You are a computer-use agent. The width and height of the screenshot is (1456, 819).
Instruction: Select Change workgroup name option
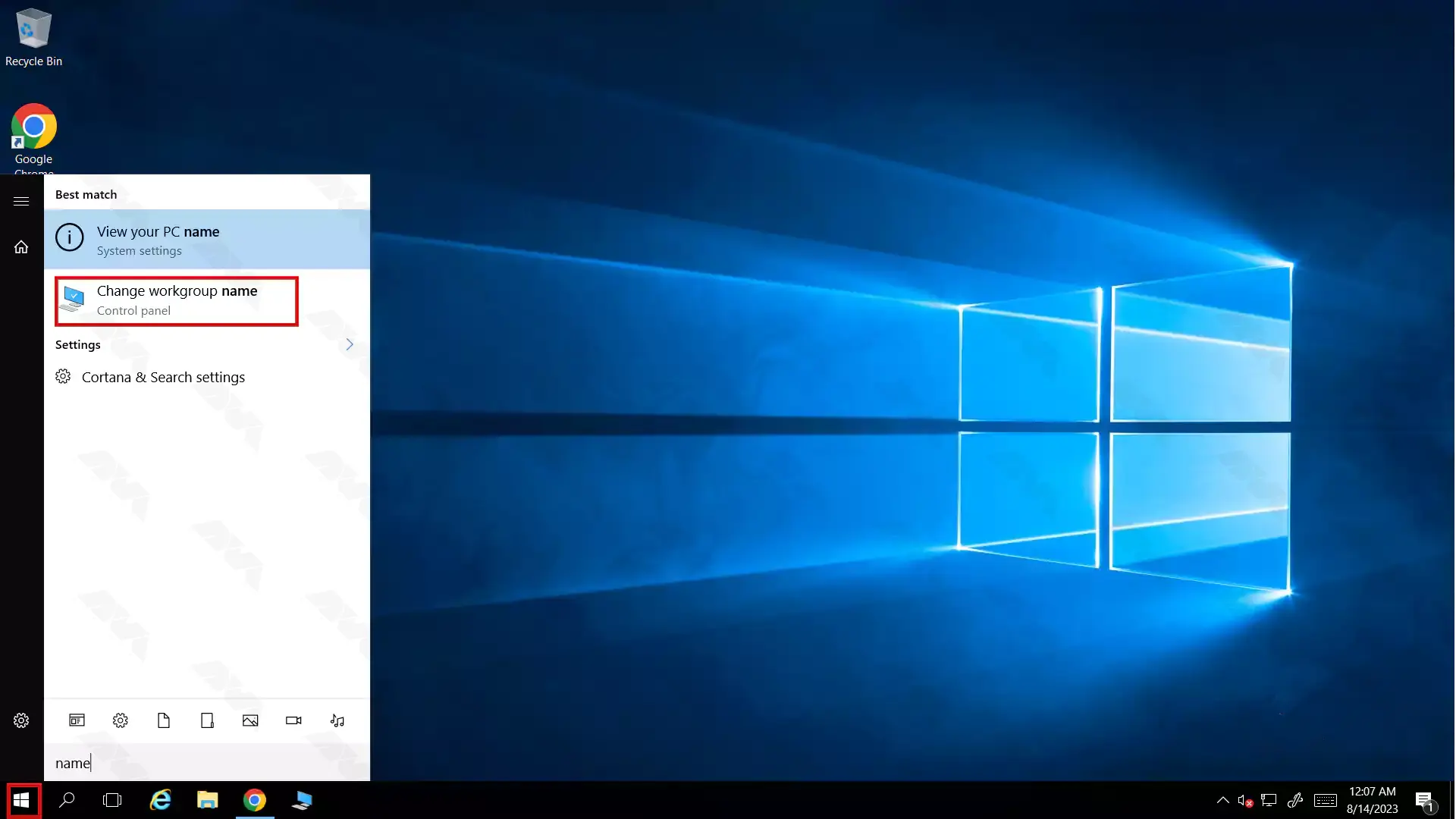coord(177,299)
